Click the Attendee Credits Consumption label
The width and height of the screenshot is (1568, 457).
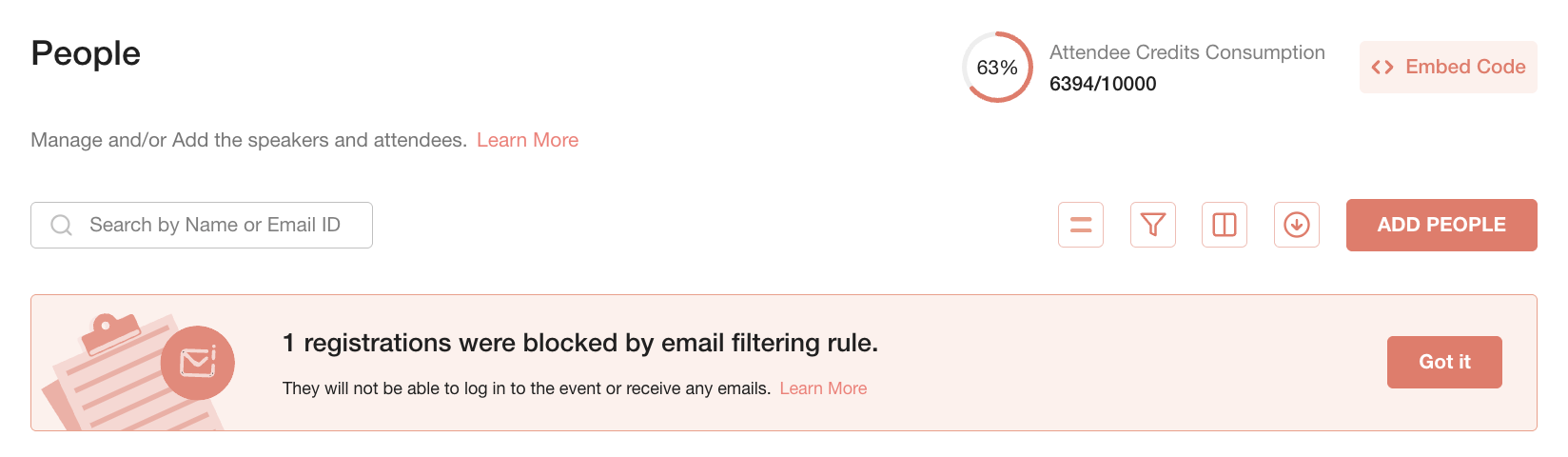tap(1186, 52)
